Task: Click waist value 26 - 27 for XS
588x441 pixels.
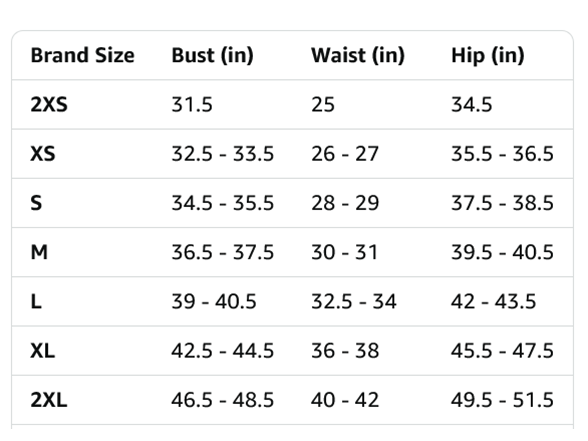Action: tap(345, 154)
